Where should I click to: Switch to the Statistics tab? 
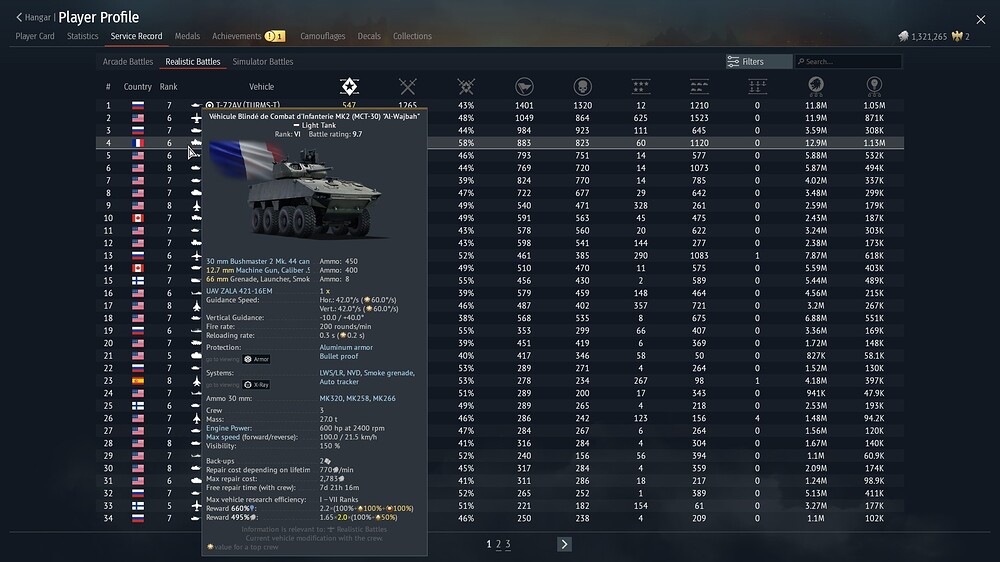pos(82,36)
